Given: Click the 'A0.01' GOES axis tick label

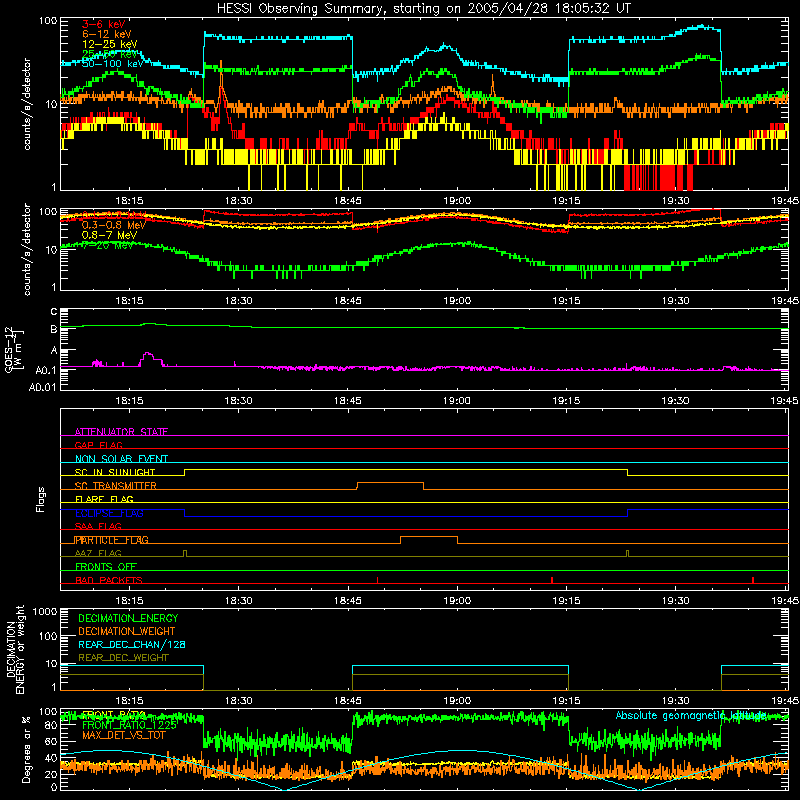Looking at the screenshot, I should (x=42, y=387).
